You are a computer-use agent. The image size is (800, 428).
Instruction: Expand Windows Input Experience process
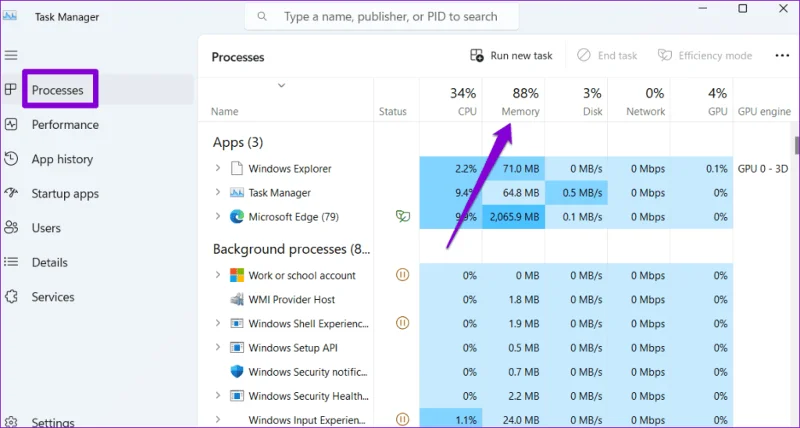point(218,419)
